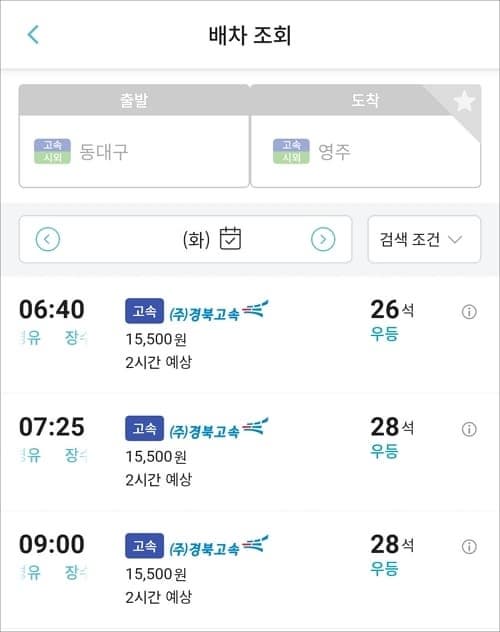500x632 pixels.
Task: Click the 26석 seat count
Action: point(392,310)
